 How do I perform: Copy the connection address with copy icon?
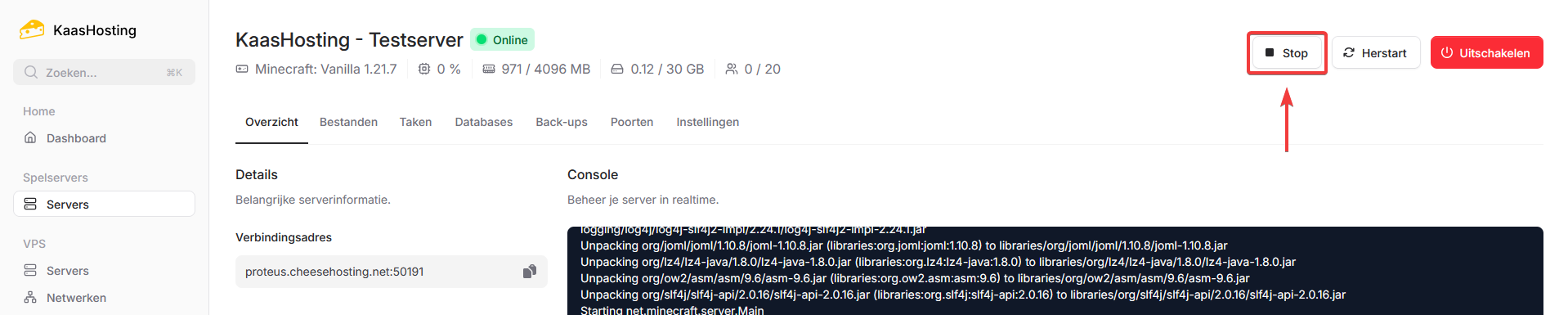pyautogui.click(x=530, y=272)
